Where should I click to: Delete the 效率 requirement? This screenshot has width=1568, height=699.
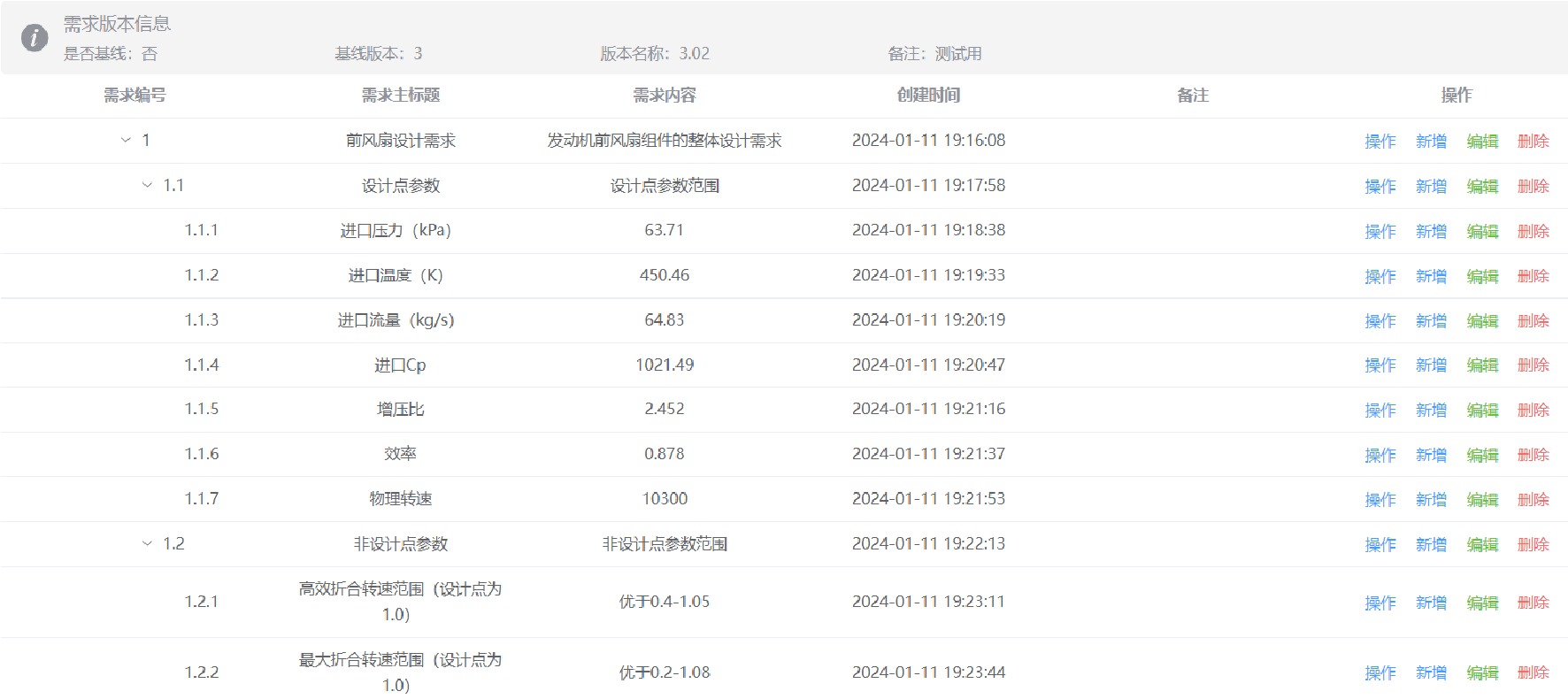pos(1533,456)
